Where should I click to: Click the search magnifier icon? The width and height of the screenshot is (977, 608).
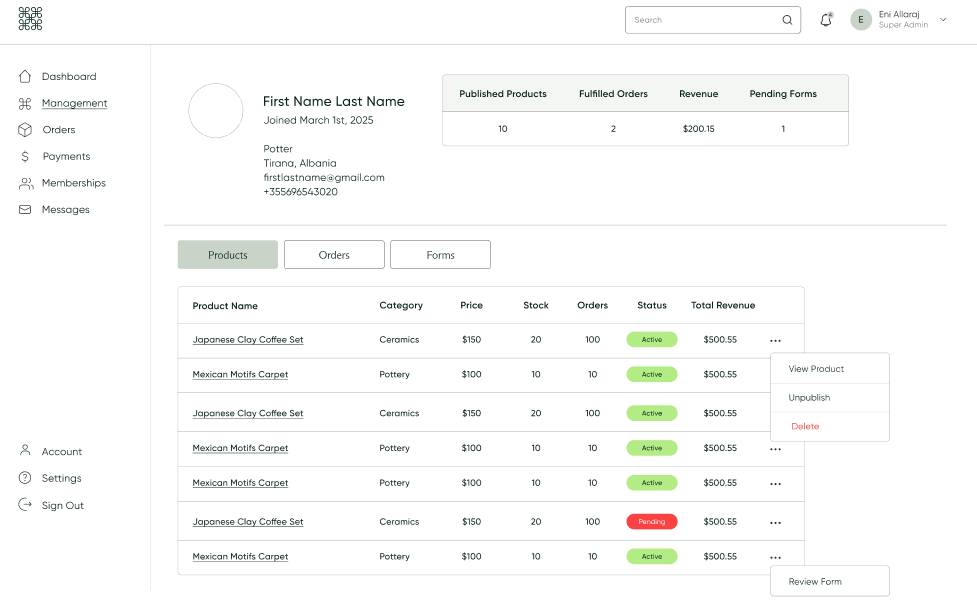[x=787, y=19]
